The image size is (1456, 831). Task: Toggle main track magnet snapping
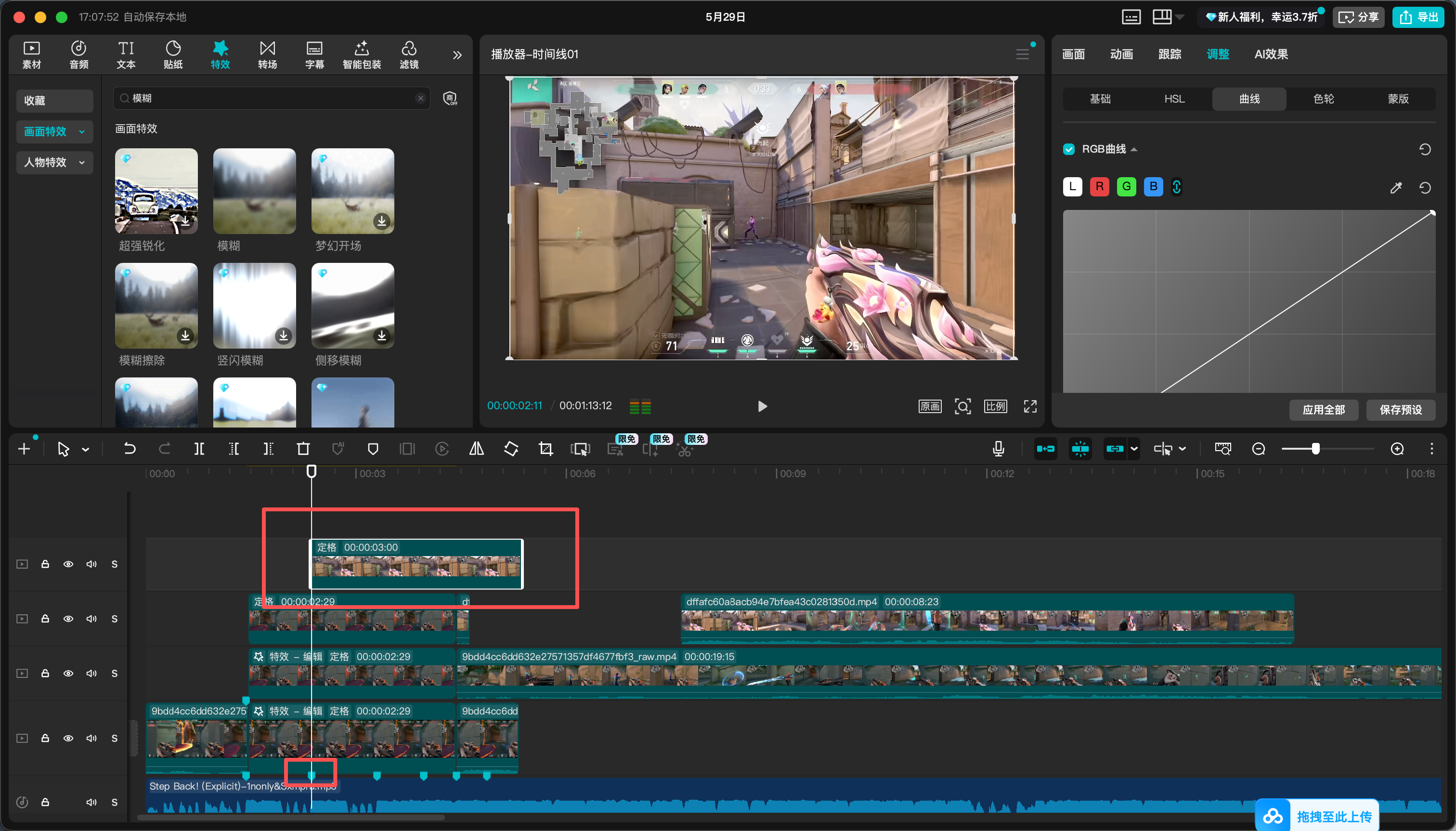[1046, 449]
